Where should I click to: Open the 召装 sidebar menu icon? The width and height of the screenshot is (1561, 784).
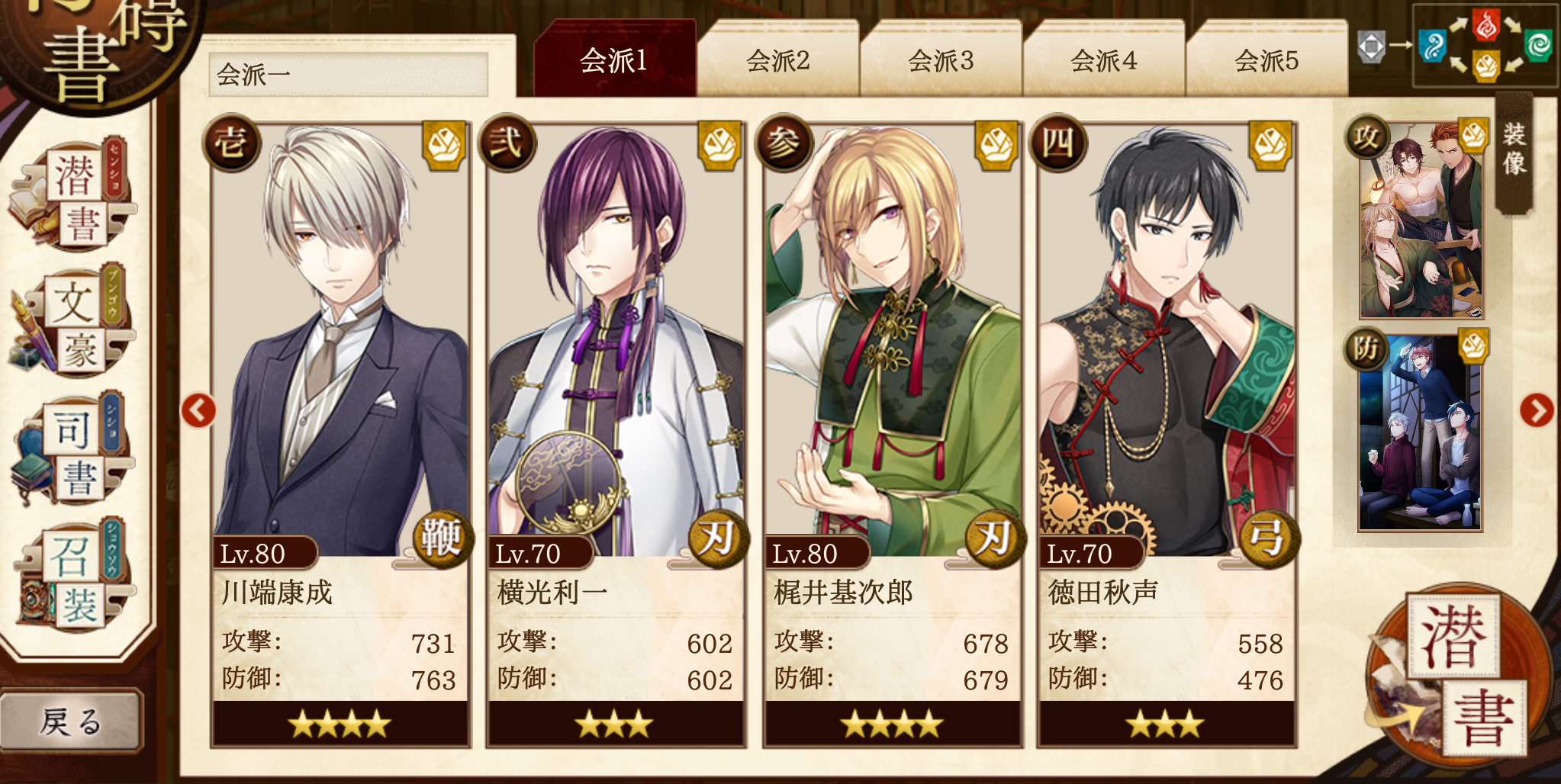click(x=74, y=576)
